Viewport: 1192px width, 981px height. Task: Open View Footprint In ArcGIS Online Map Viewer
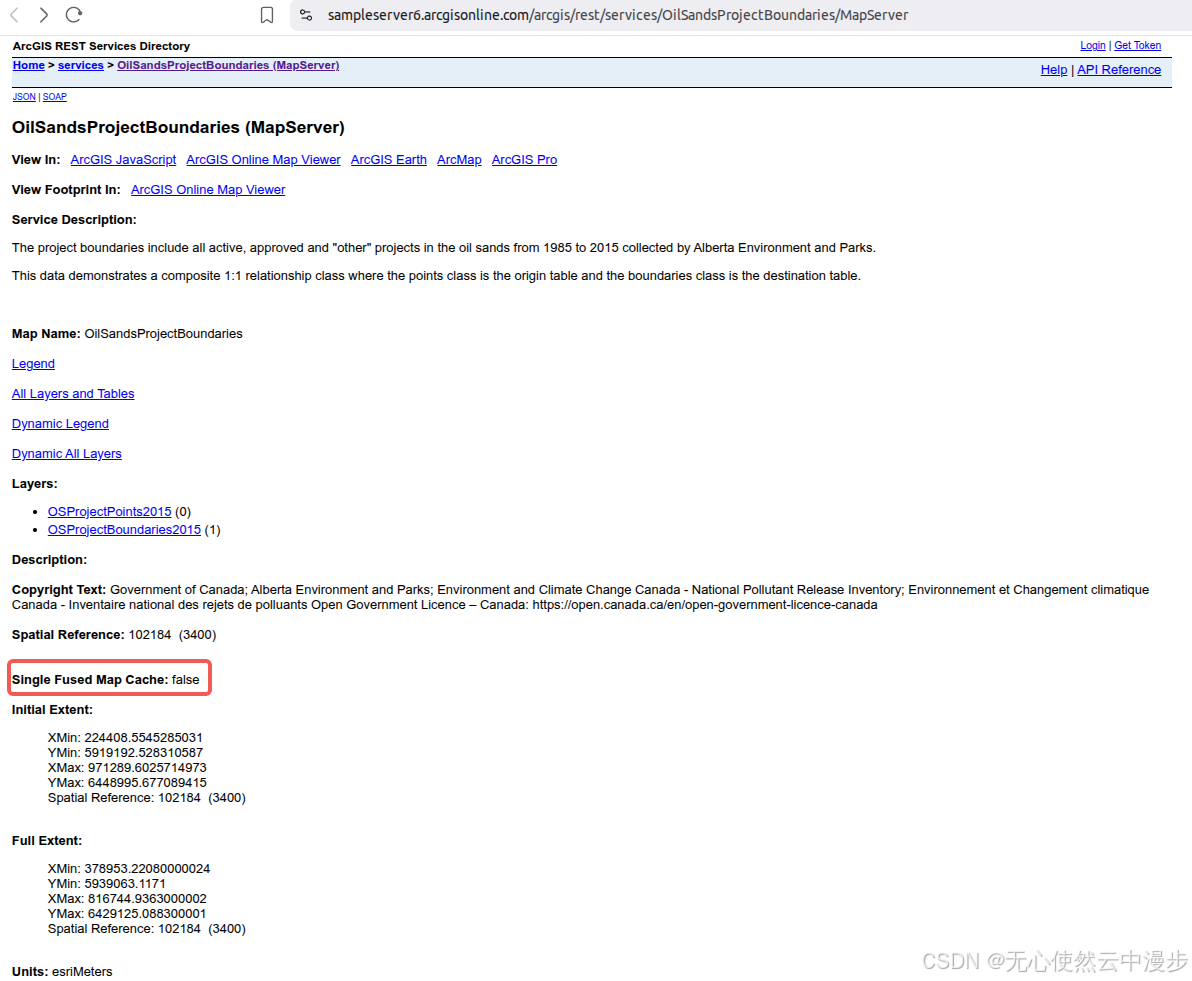(x=208, y=190)
